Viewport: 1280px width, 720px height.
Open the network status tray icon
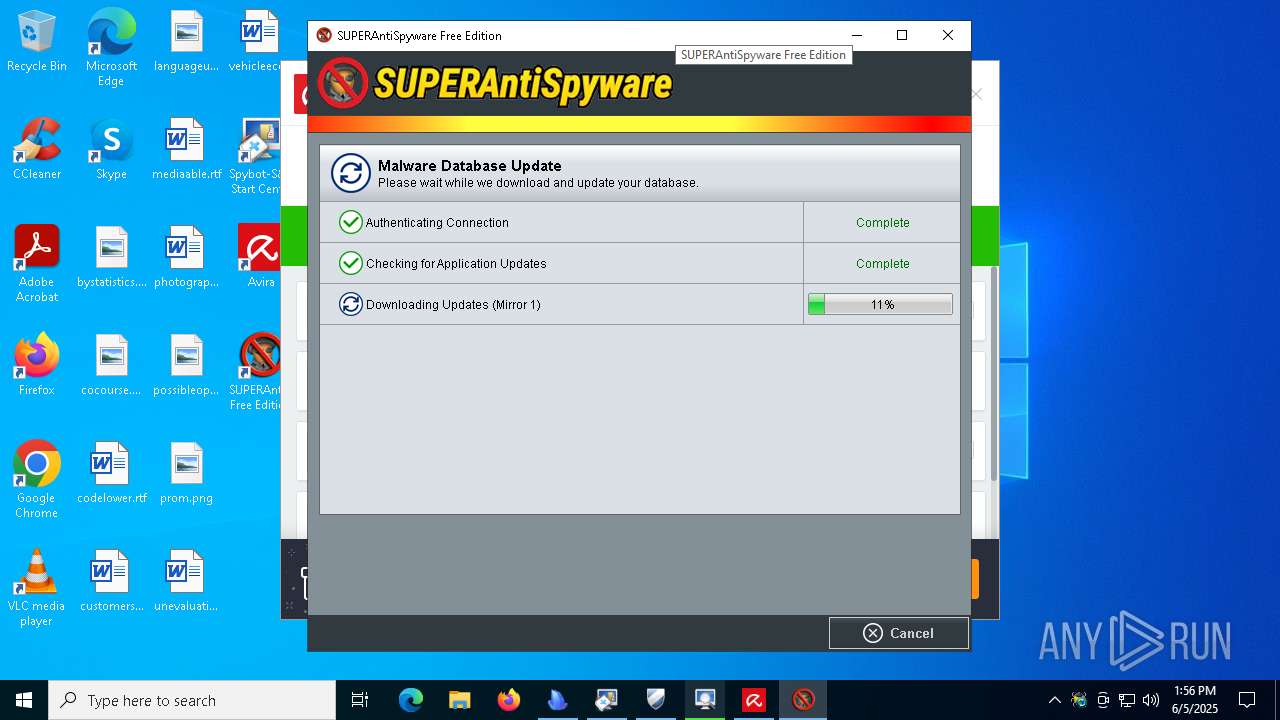pos(1127,700)
